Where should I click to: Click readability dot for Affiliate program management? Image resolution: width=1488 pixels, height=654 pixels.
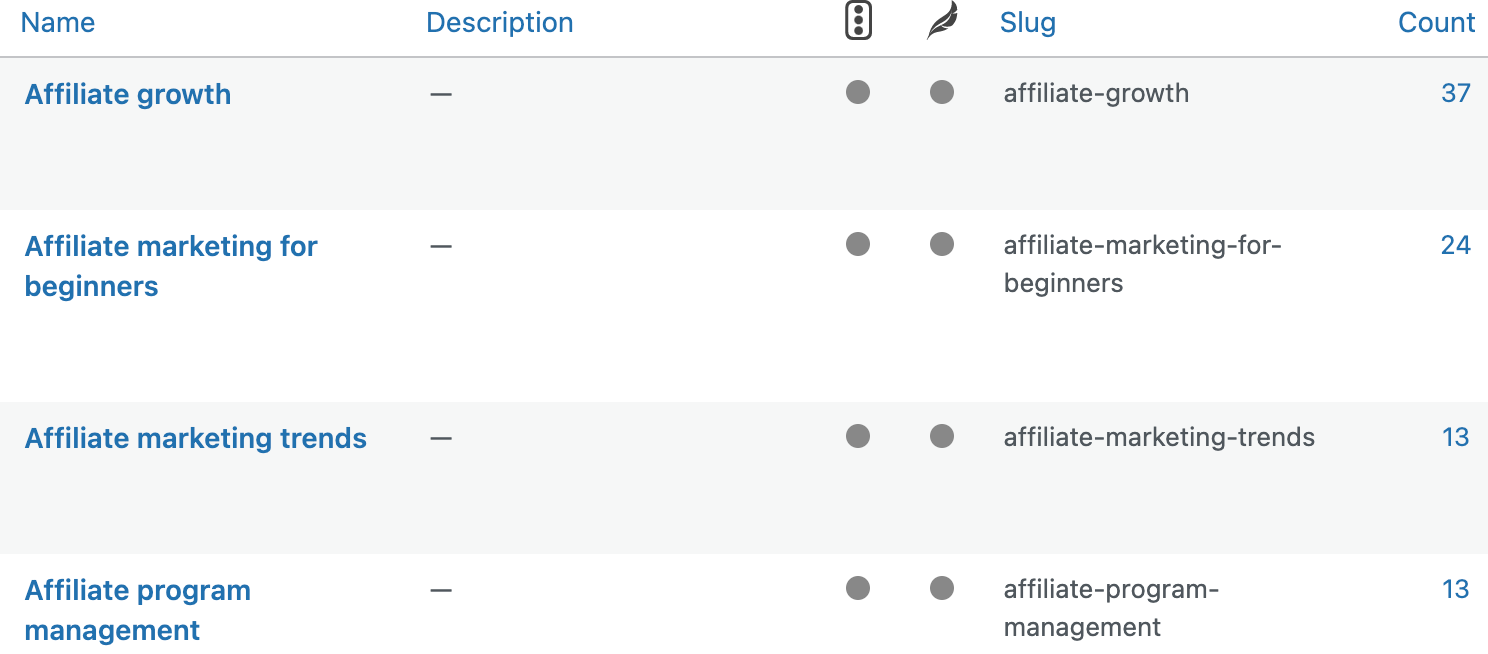(x=942, y=589)
